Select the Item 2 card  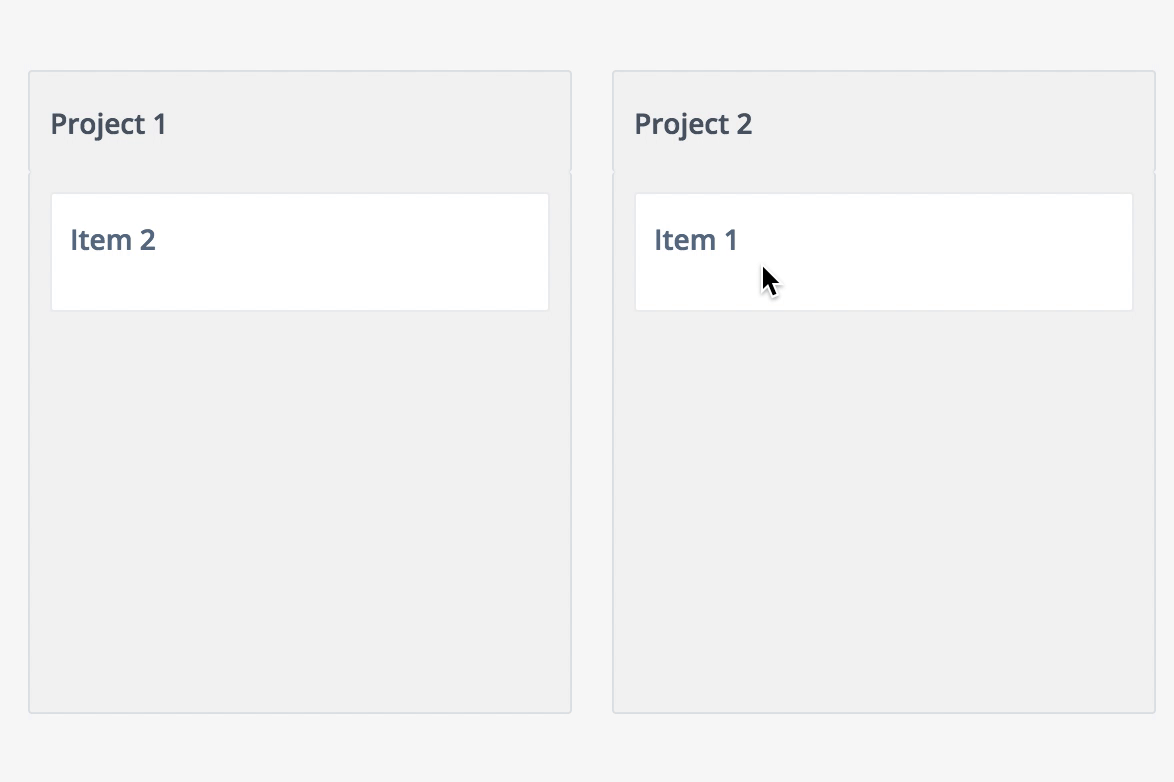tap(299, 250)
